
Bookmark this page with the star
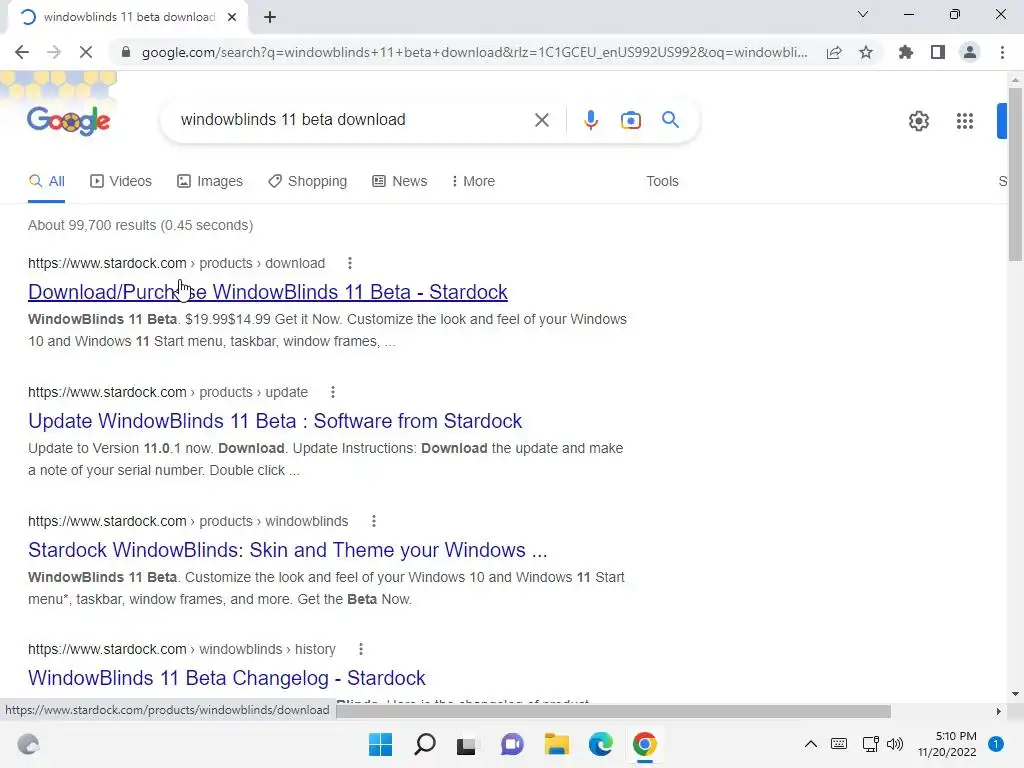pos(866,52)
